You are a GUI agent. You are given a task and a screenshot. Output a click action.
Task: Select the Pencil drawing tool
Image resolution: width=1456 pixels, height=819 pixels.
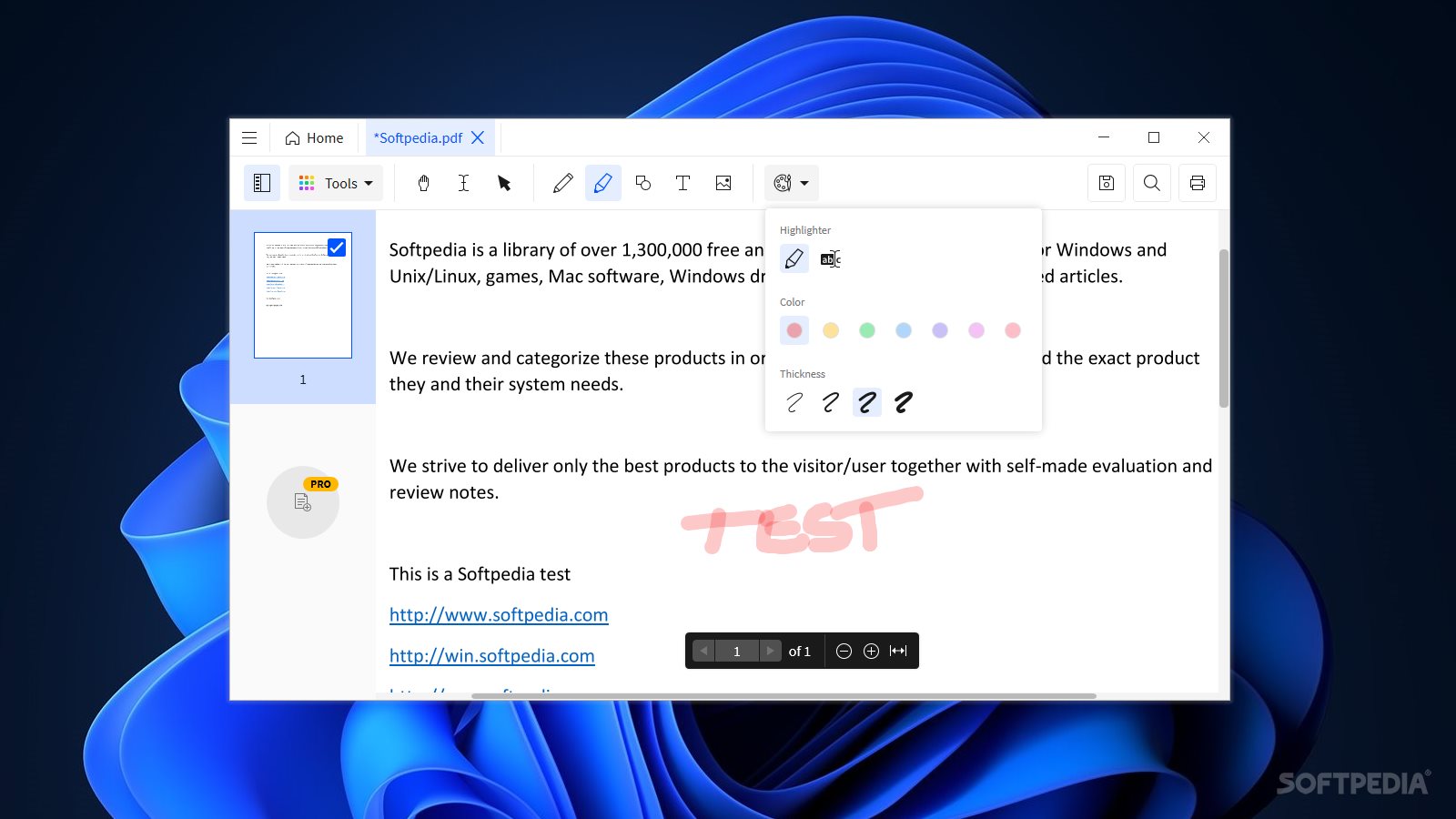563,183
